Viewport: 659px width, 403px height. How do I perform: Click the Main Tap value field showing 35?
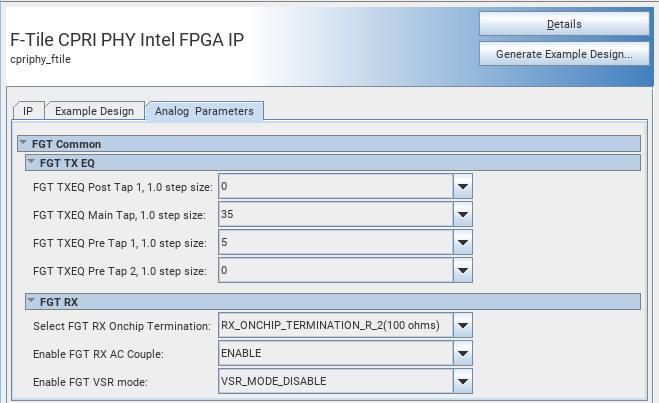tap(335, 215)
